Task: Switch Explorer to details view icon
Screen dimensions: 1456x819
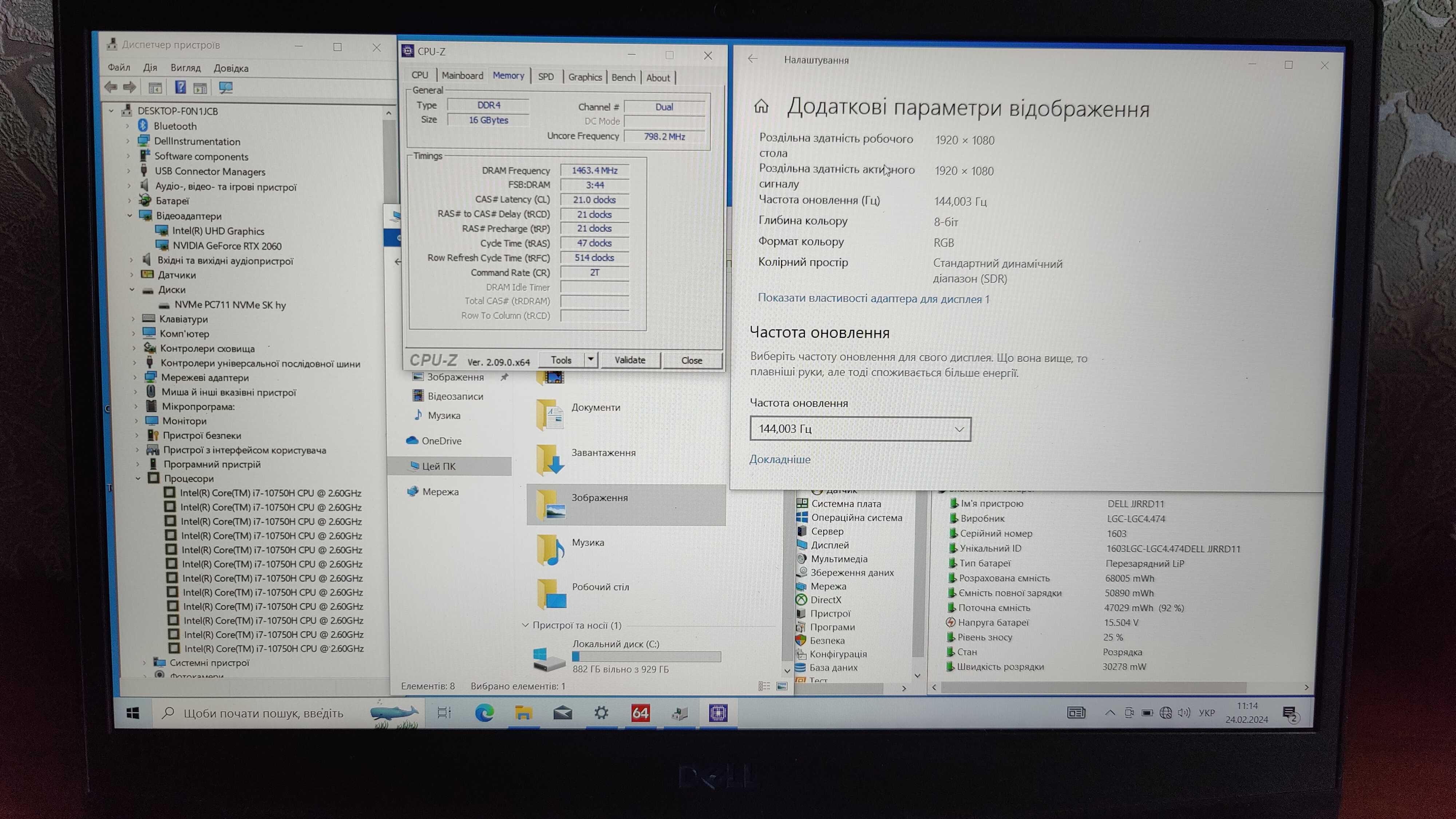Action: click(x=764, y=686)
